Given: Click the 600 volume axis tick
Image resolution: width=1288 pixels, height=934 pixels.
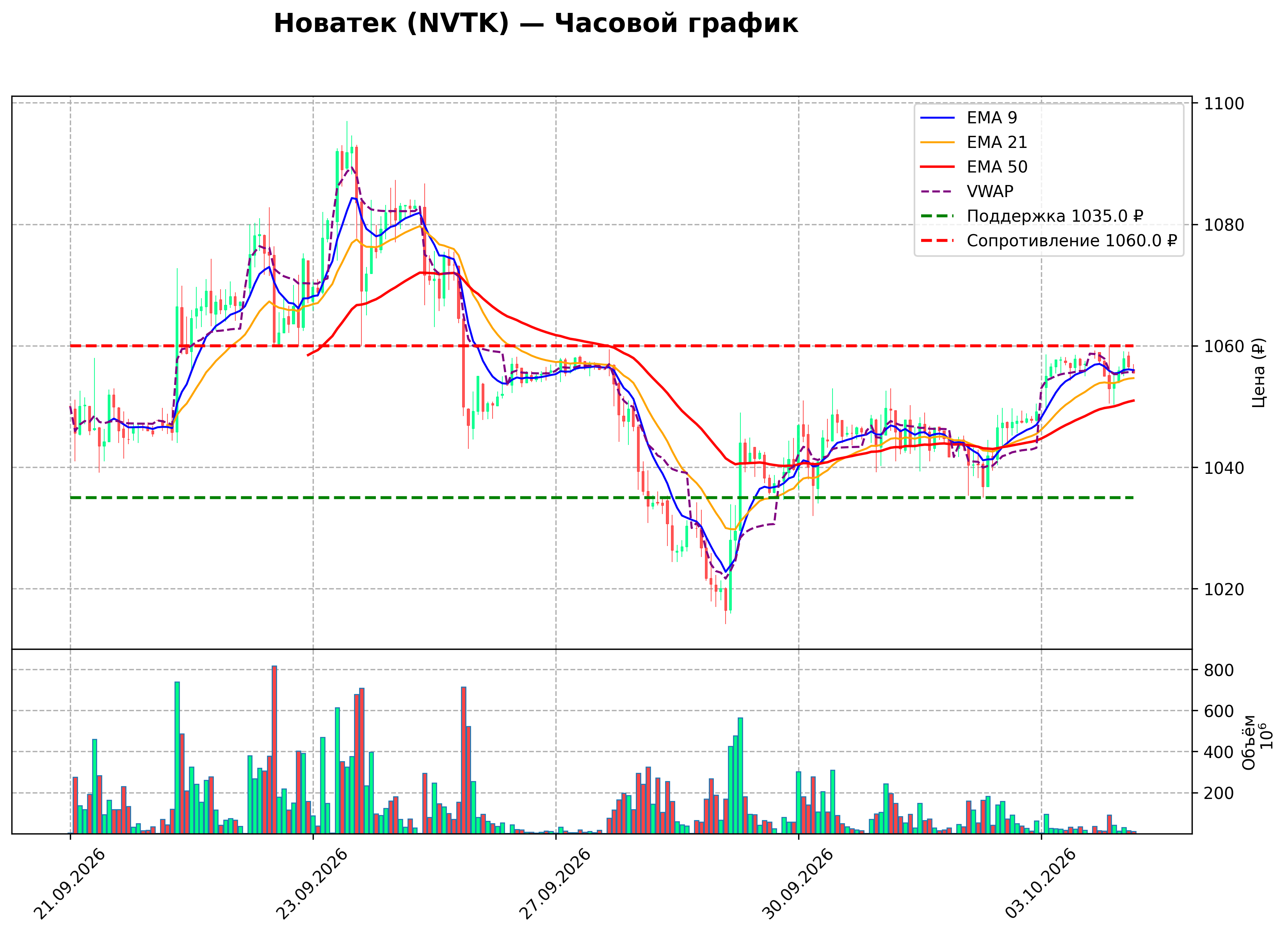Looking at the screenshot, I should 1219,712.
